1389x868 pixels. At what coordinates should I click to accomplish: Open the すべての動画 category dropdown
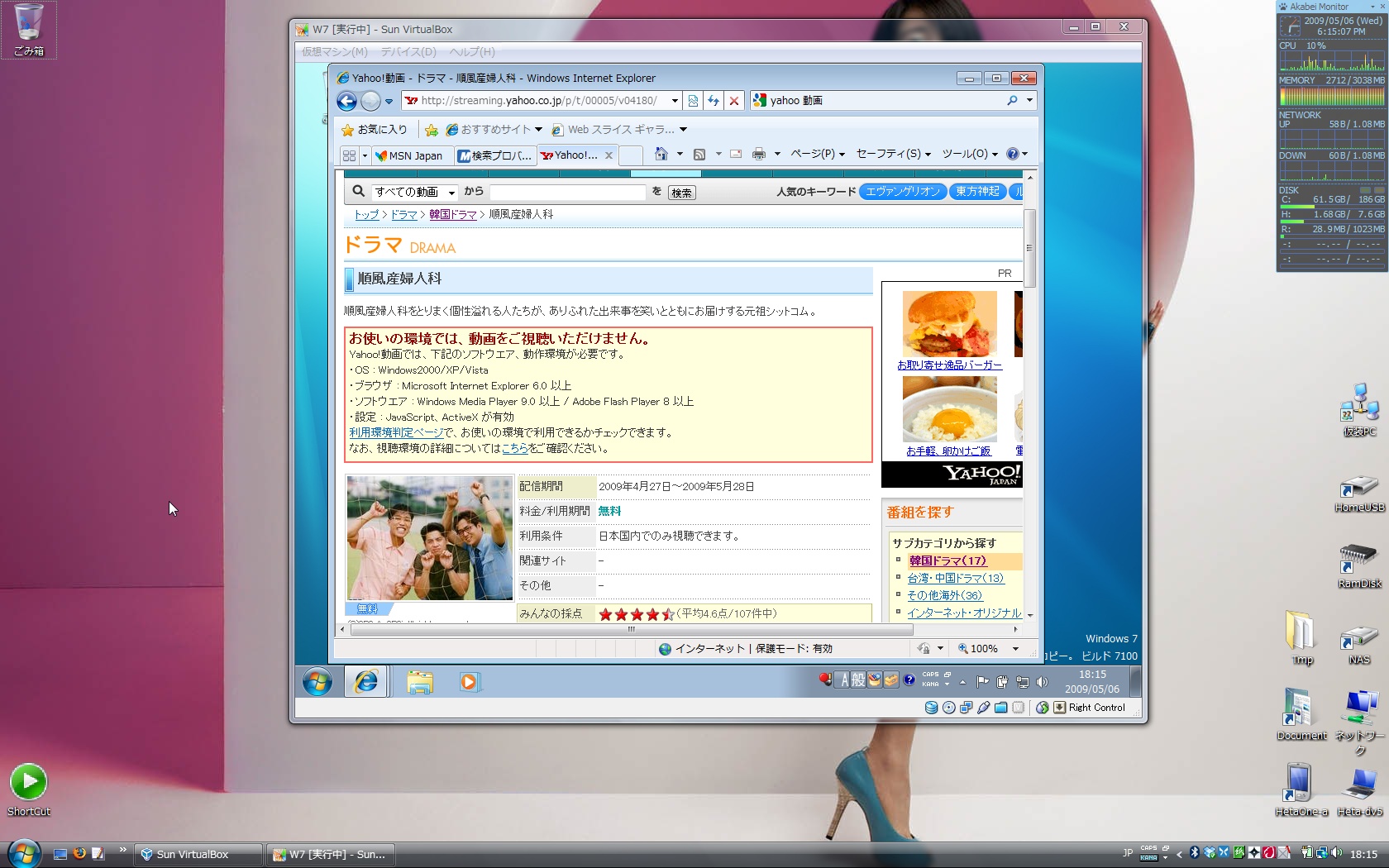[414, 192]
